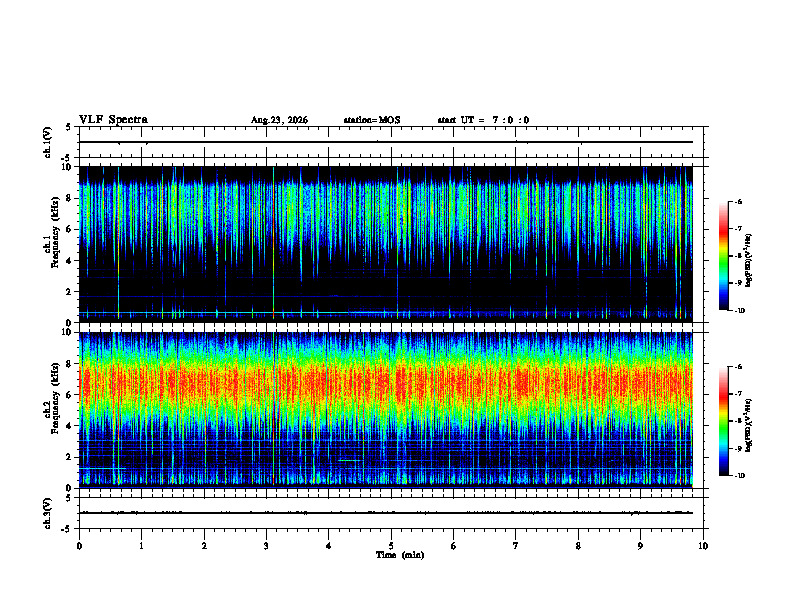Click time-axis tick label "2"
This screenshot has width=792, height=612.
pyautogui.click(x=204, y=546)
